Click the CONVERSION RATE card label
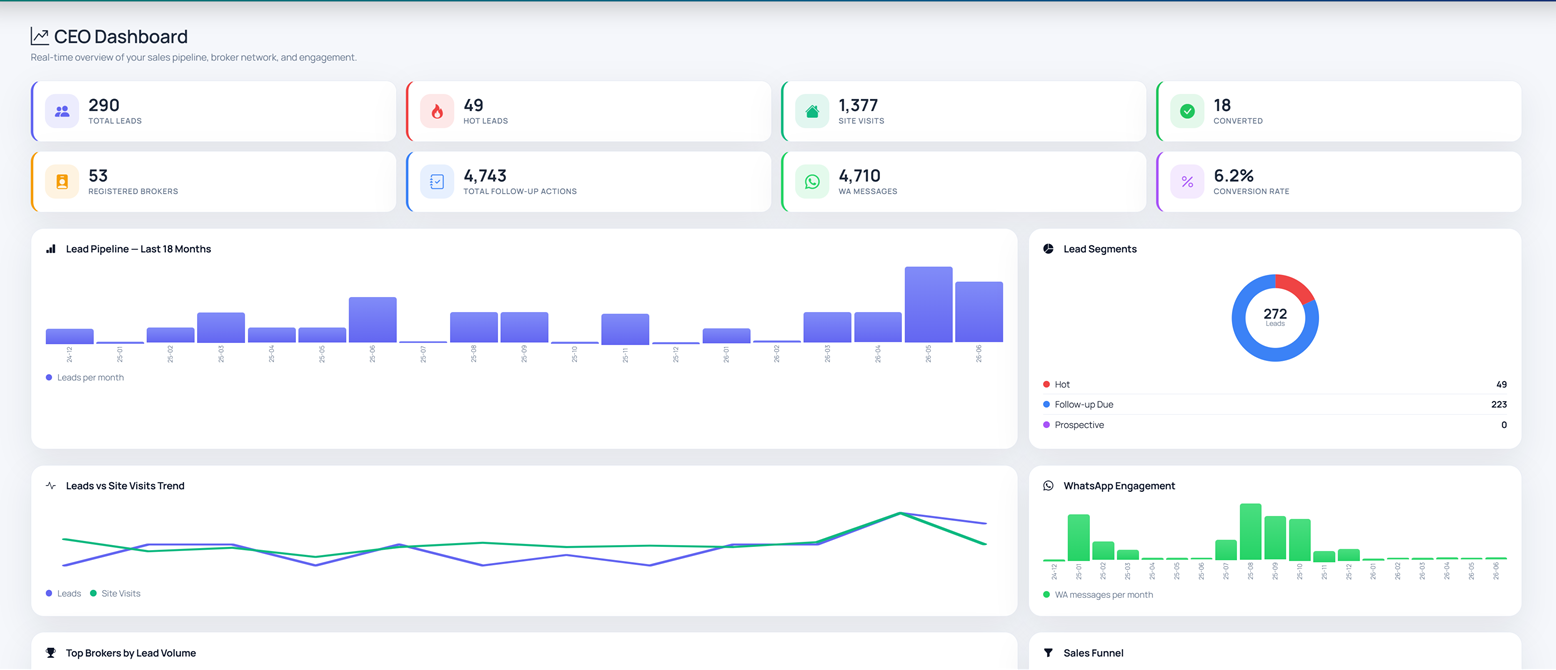The height and width of the screenshot is (670, 1556). point(1251,191)
